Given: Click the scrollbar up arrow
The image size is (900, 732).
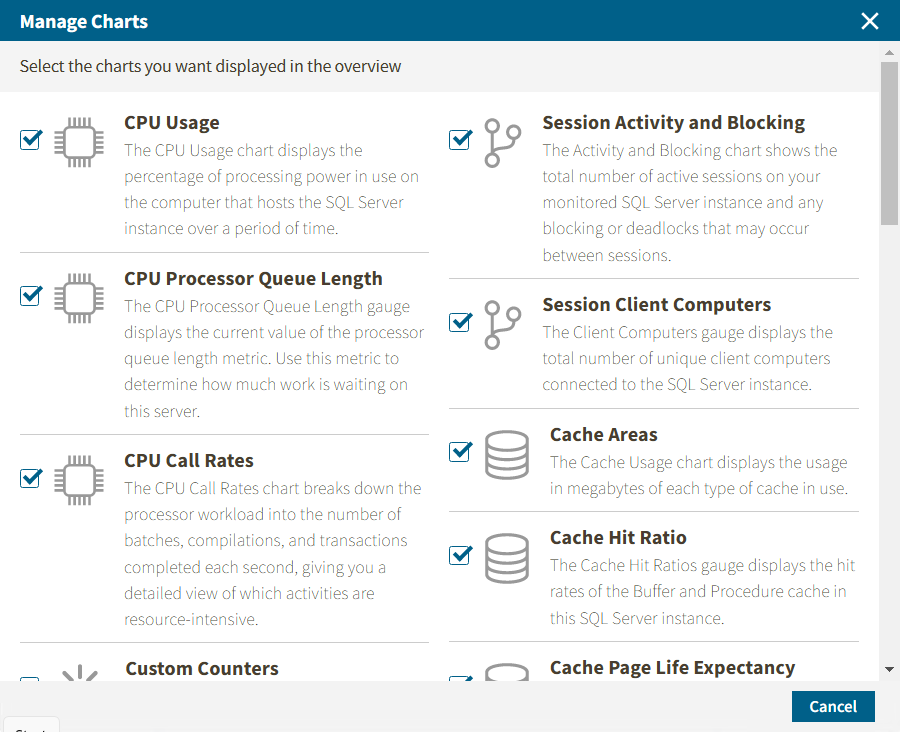Looking at the screenshot, I should coord(889,52).
